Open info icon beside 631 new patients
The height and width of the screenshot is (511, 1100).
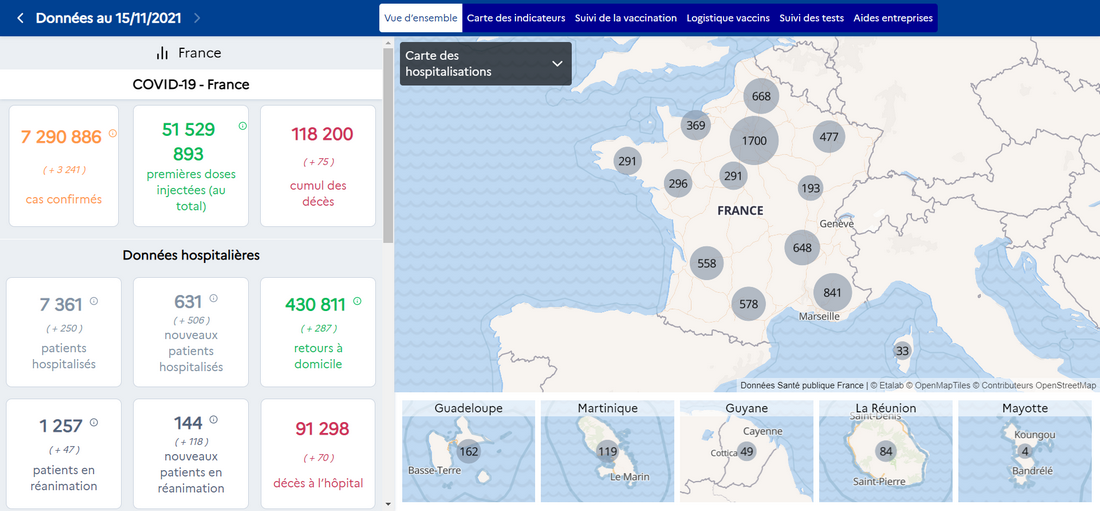pyautogui.click(x=213, y=298)
